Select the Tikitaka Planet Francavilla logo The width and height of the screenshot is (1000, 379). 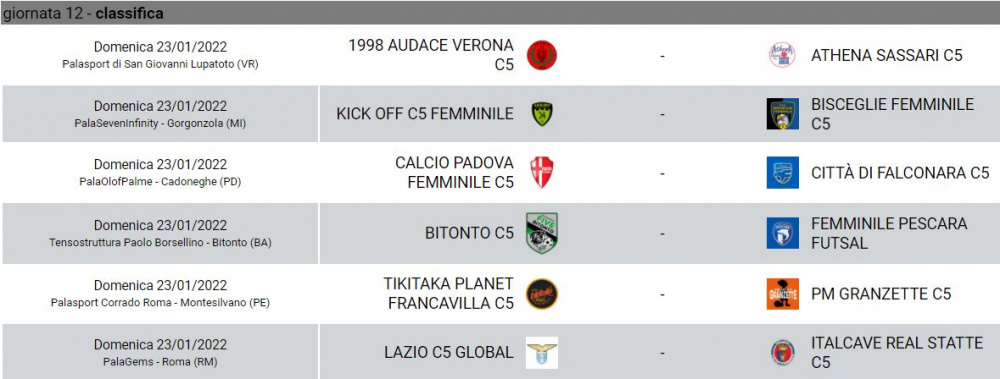pyautogui.click(x=541, y=294)
